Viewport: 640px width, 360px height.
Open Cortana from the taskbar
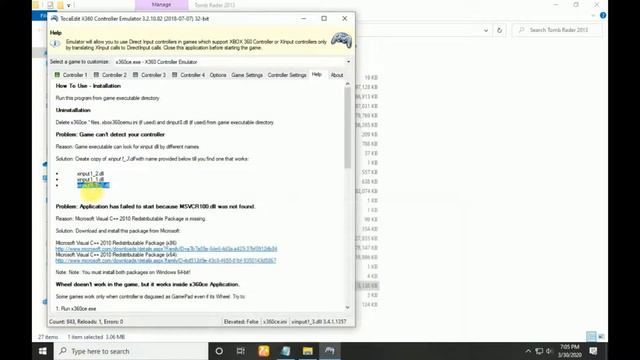click(219, 351)
